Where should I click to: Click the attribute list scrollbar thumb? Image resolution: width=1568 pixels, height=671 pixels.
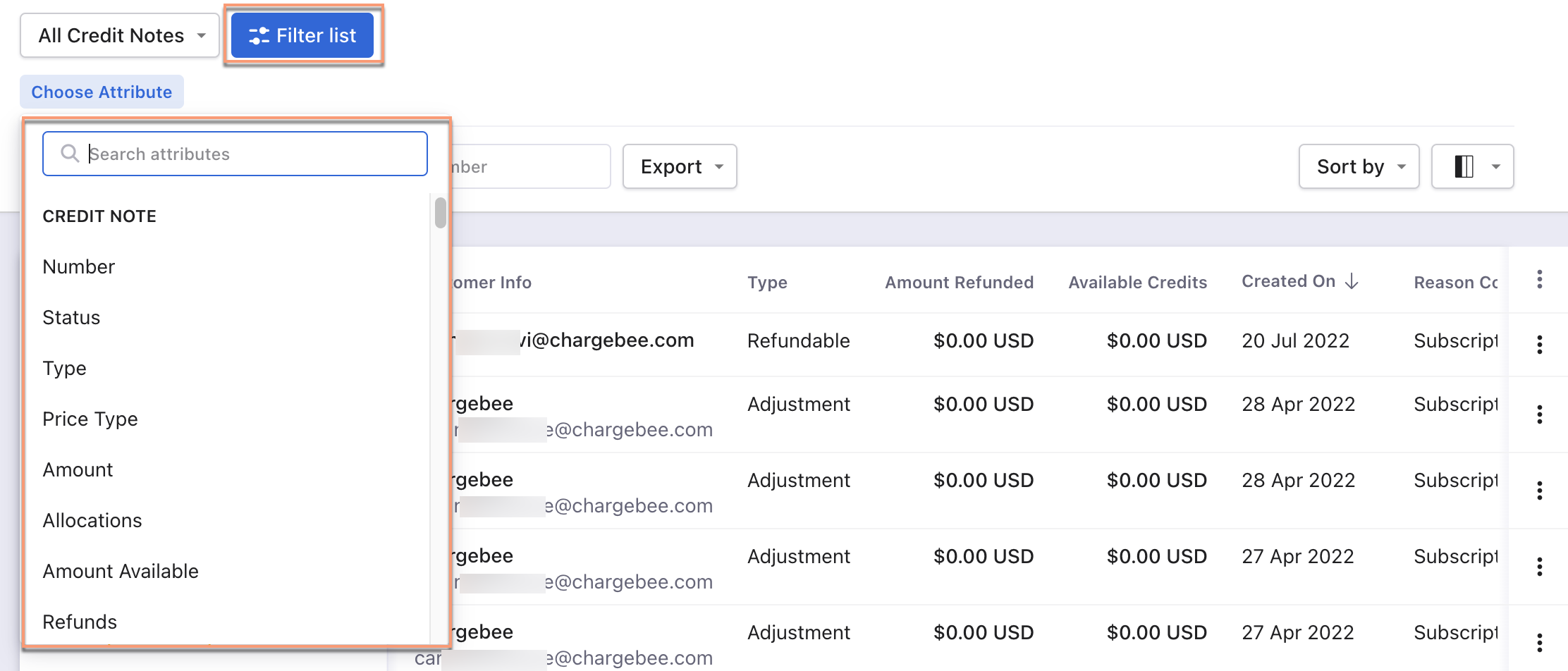[441, 213]
